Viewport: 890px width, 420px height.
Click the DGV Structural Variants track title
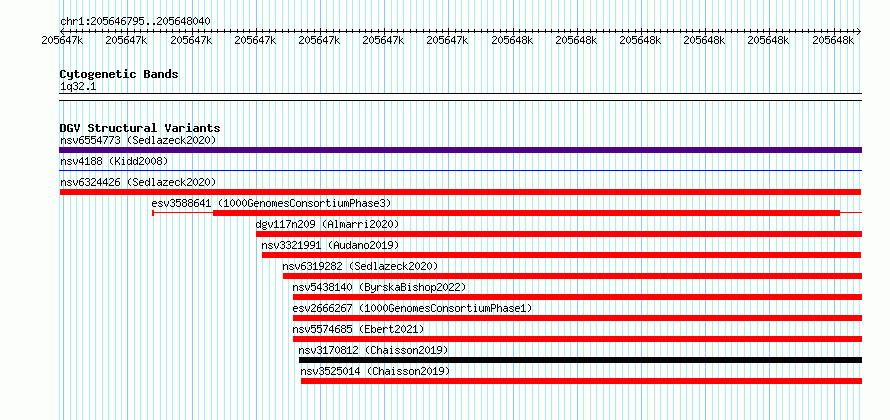coord(140,128)
